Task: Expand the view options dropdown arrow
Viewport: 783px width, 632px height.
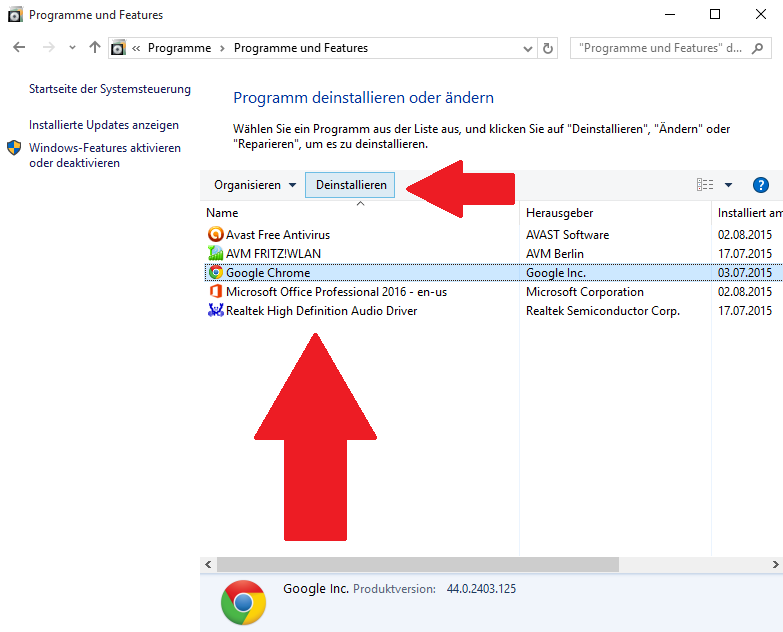Action: pos(729,185)
